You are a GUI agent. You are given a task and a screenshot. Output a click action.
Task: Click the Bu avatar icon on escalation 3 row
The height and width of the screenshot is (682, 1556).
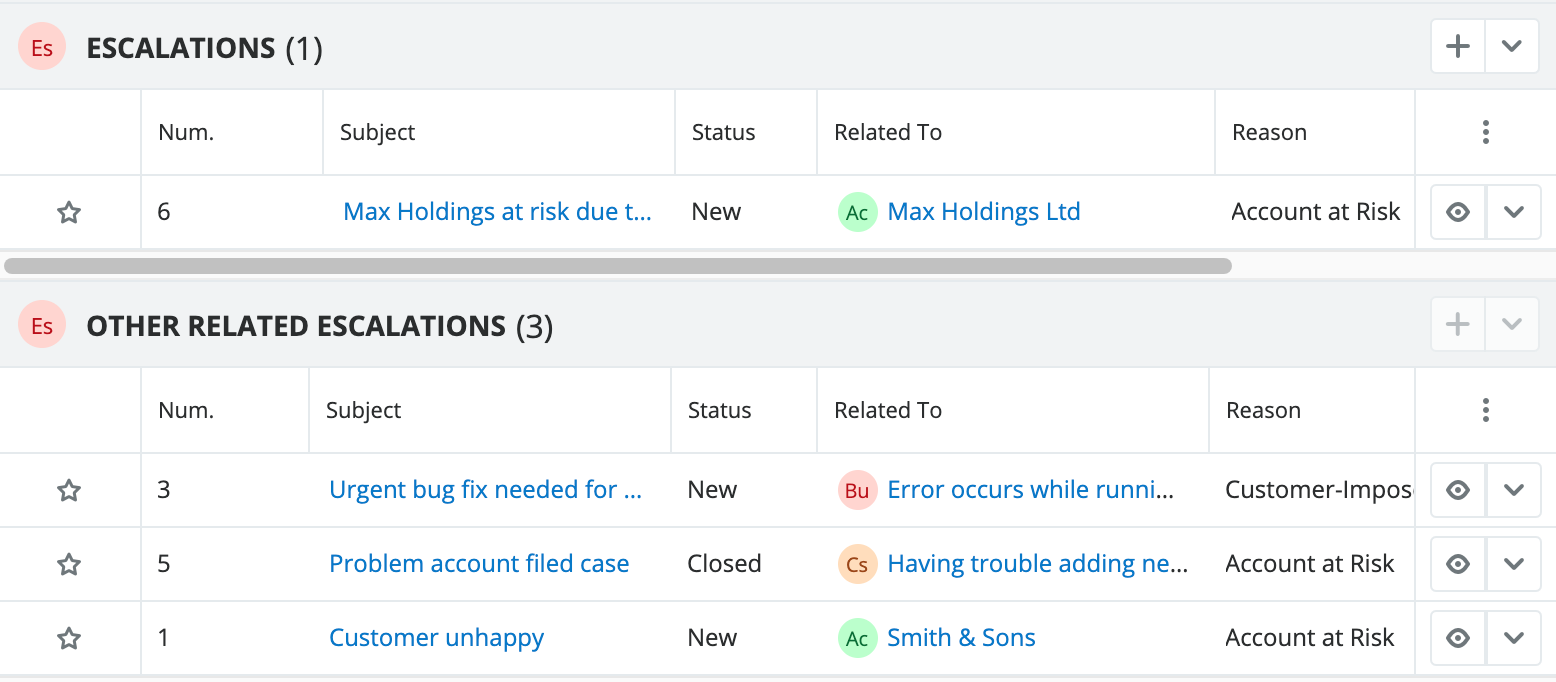[x=857, y=490]
